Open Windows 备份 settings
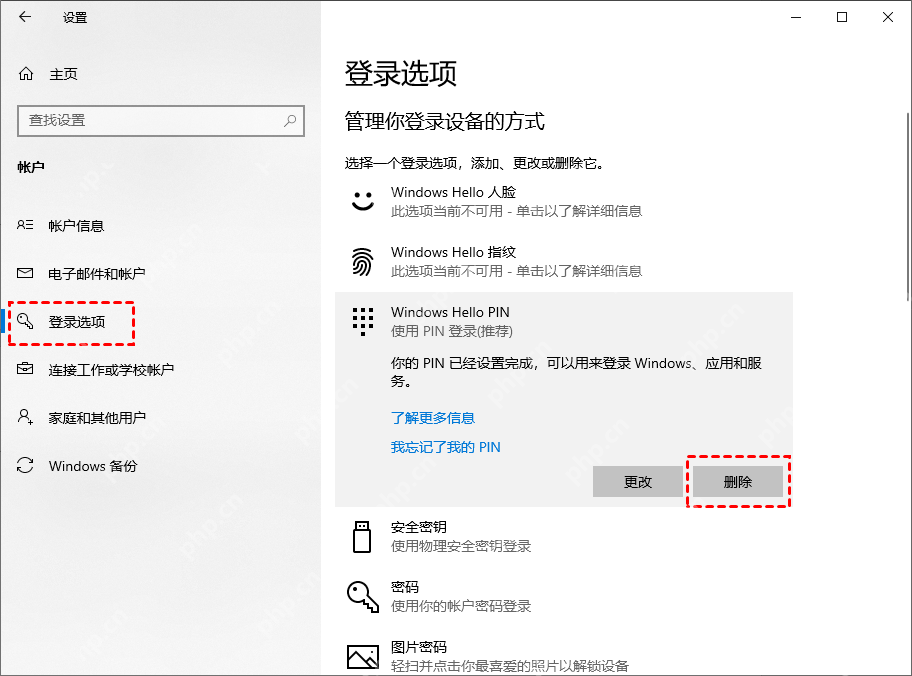This screenshot has height=676, width=912. click(x=93, y=466)
